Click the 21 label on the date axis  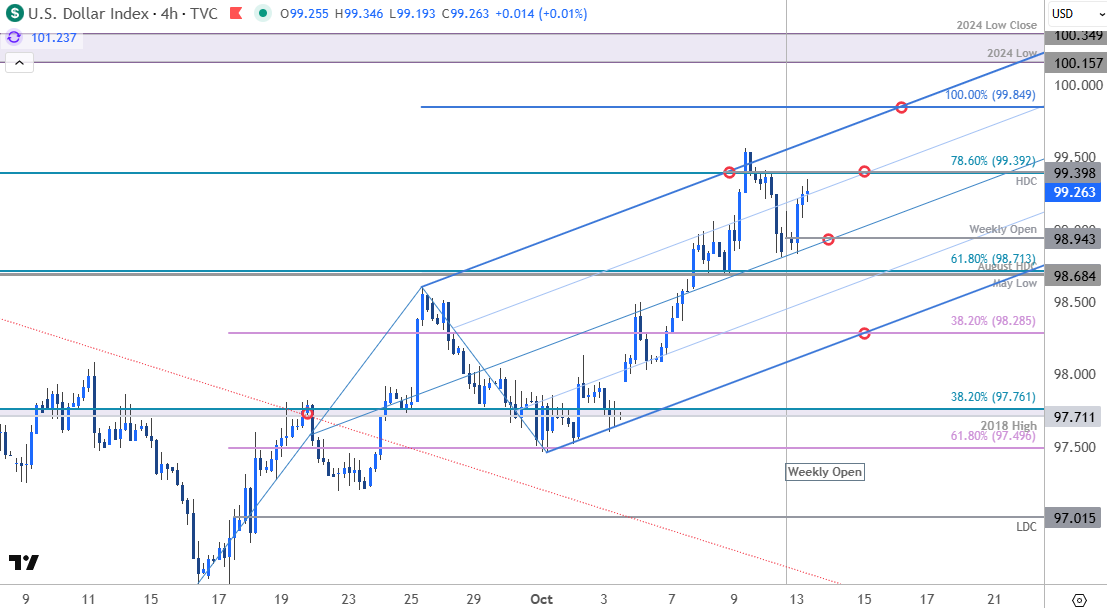click(994, 600)
